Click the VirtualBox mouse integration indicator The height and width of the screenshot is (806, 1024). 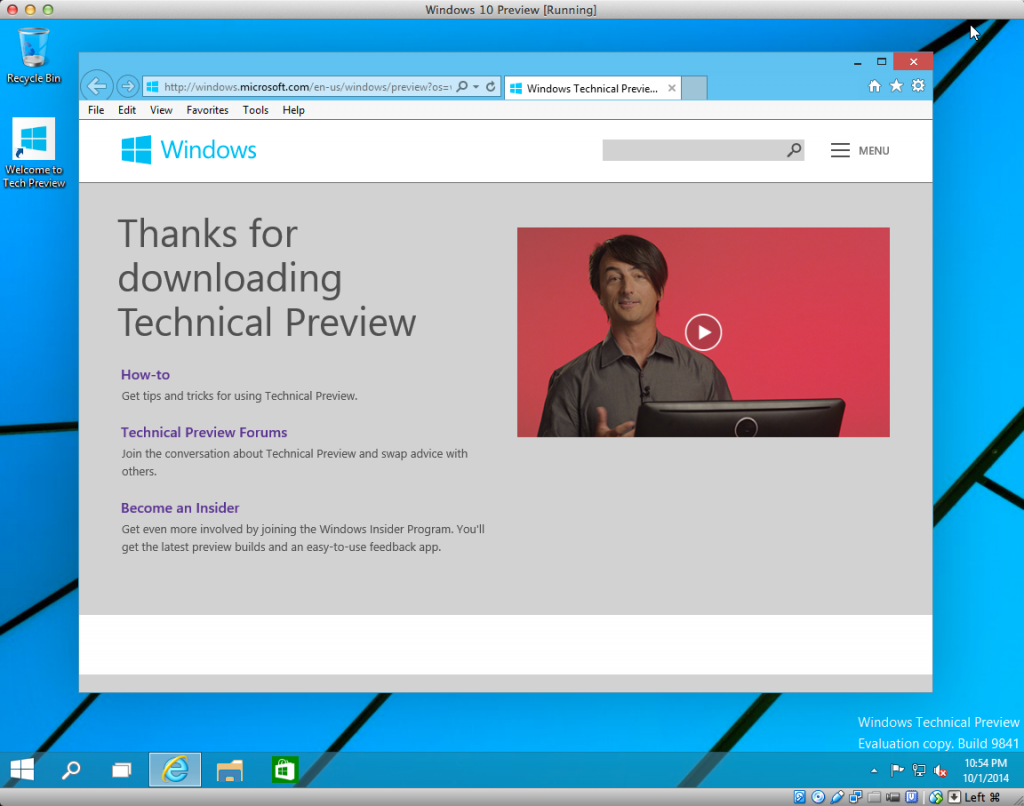[936, 797]
